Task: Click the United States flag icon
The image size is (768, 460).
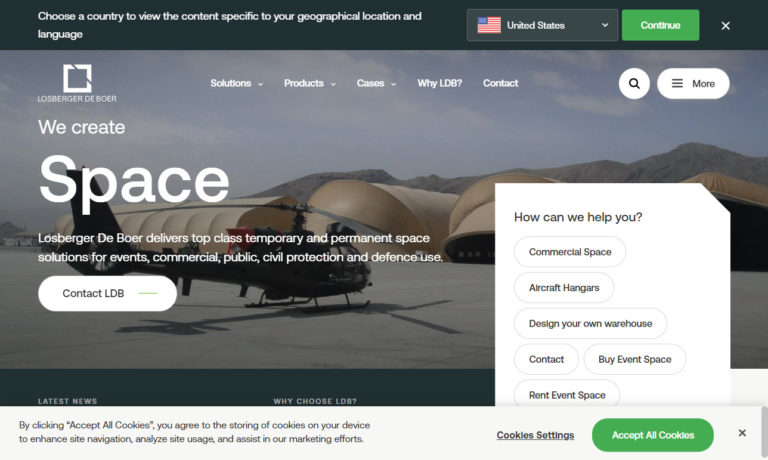Action: (x=489, y=25)
